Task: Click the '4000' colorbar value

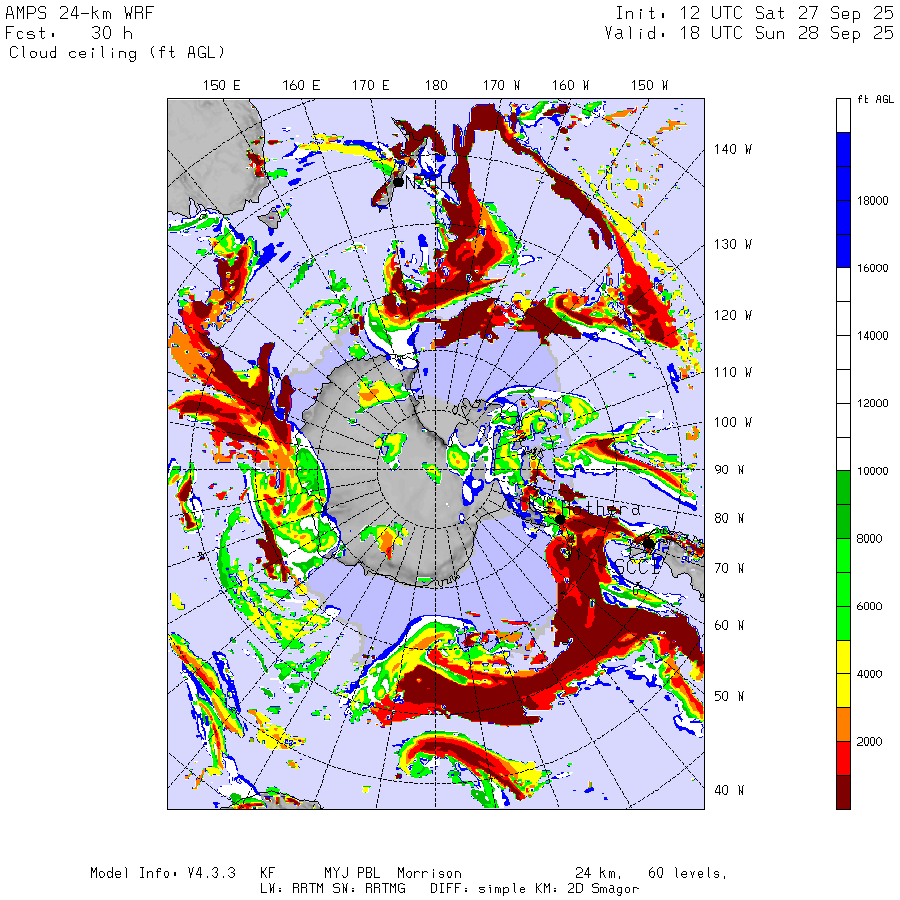Action: (x=870, y=674)
